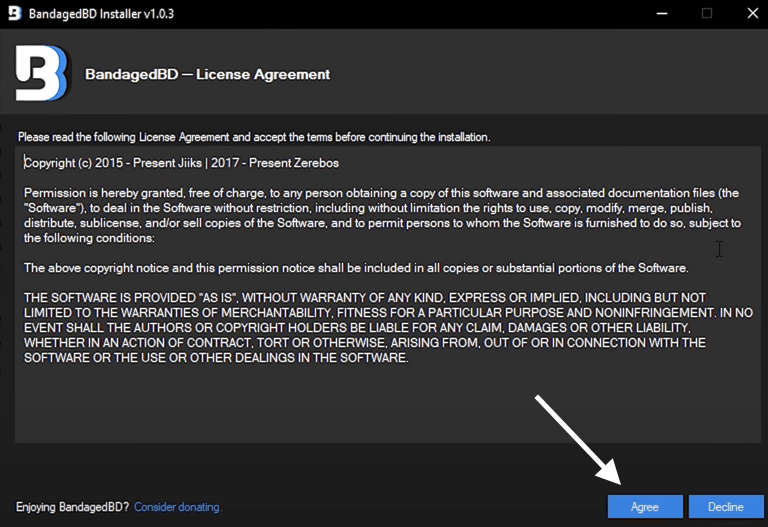
Task: Click the Agree button
Action: 645,507
